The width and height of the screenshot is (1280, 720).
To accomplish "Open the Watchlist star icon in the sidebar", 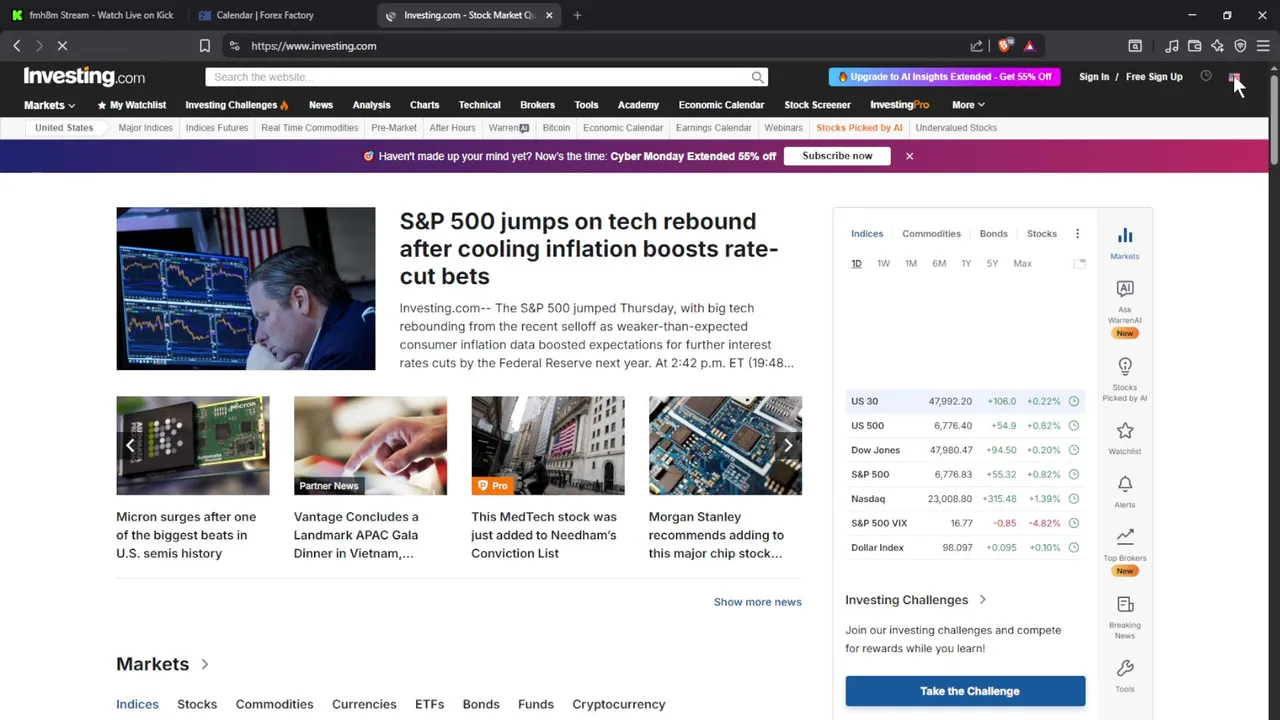I will coord(1125,430).
